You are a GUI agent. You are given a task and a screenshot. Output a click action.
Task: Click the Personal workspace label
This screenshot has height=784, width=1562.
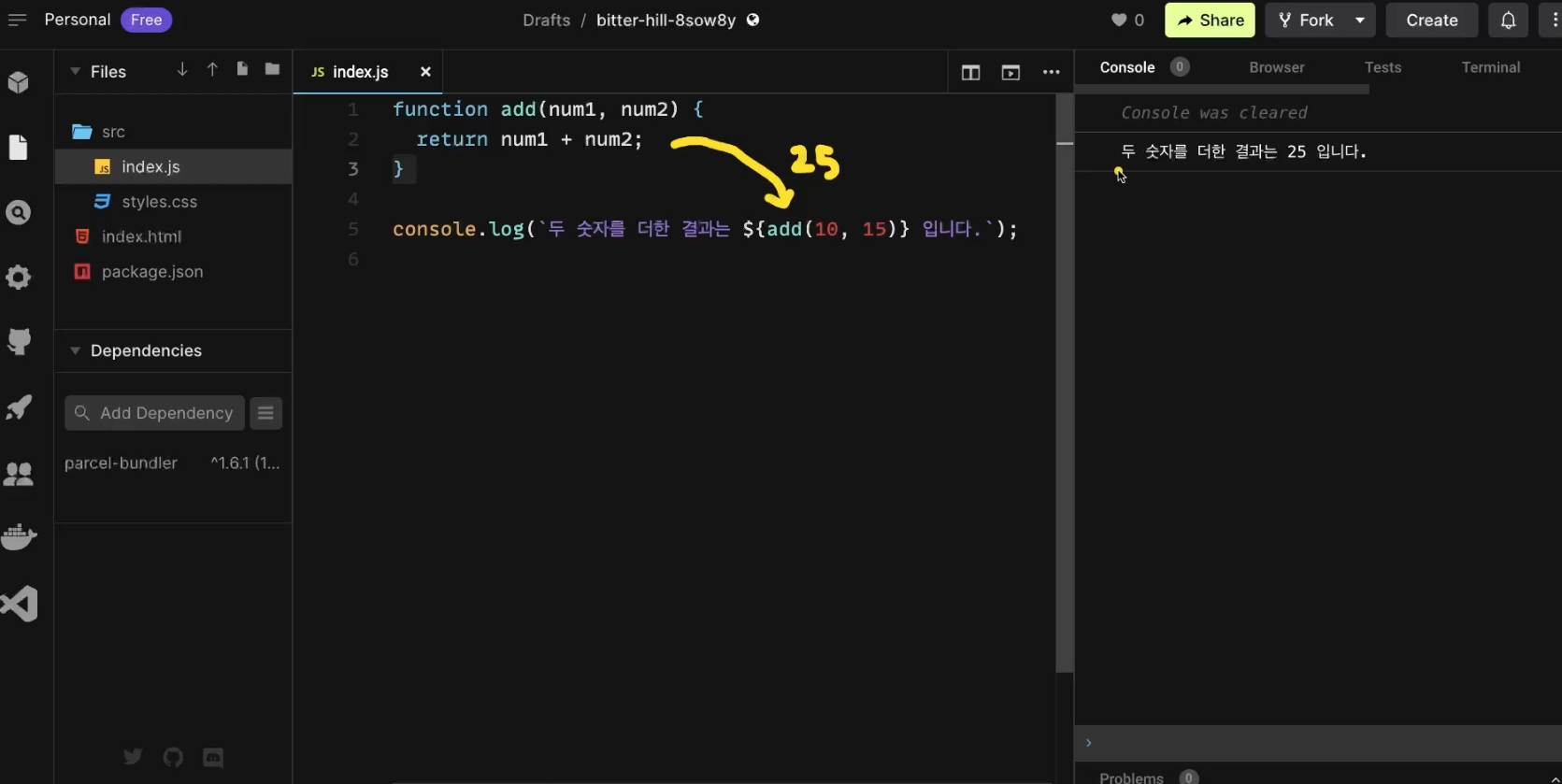click(78, 20)
